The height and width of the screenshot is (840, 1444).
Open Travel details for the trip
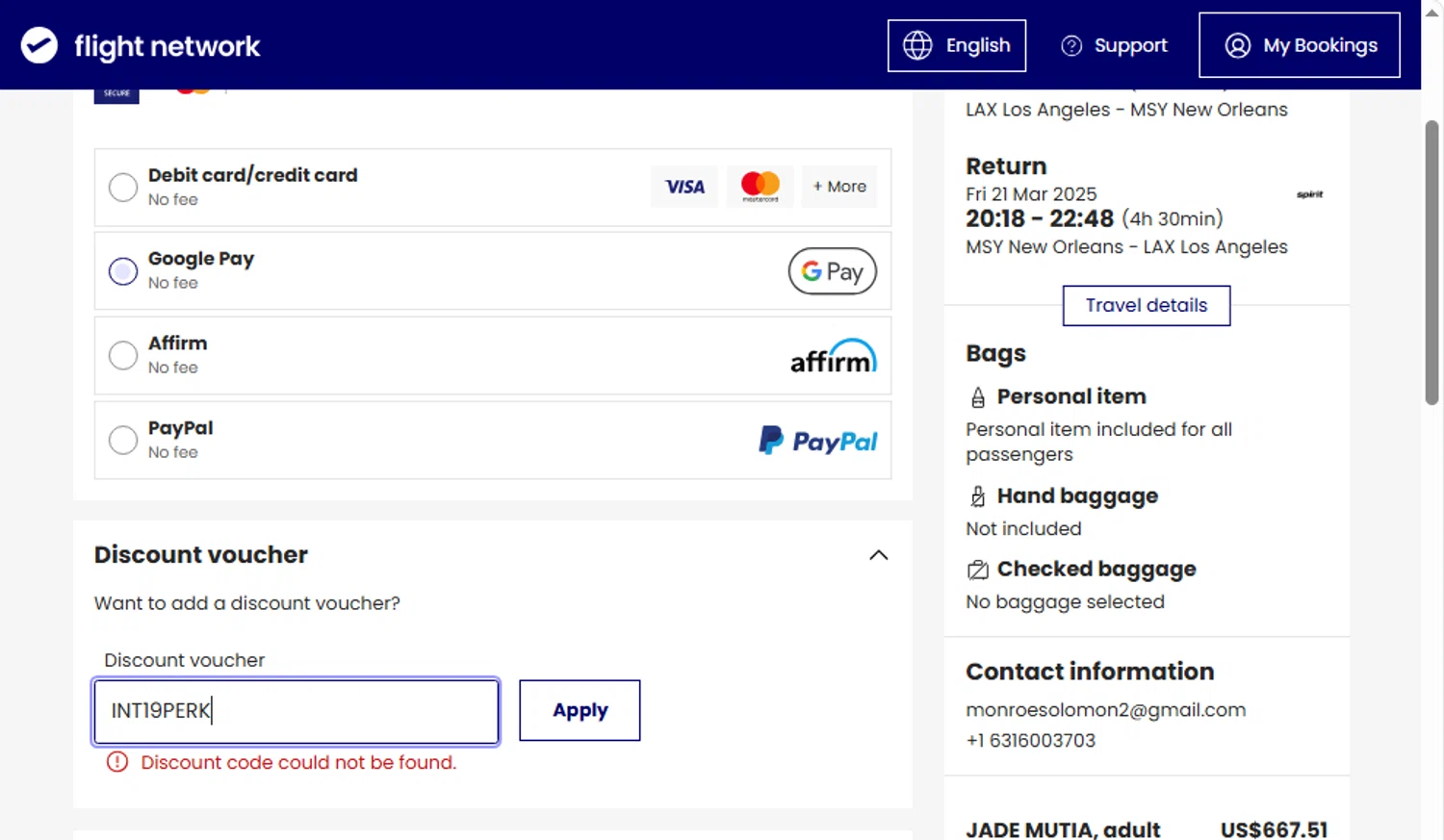[1146, 305]
